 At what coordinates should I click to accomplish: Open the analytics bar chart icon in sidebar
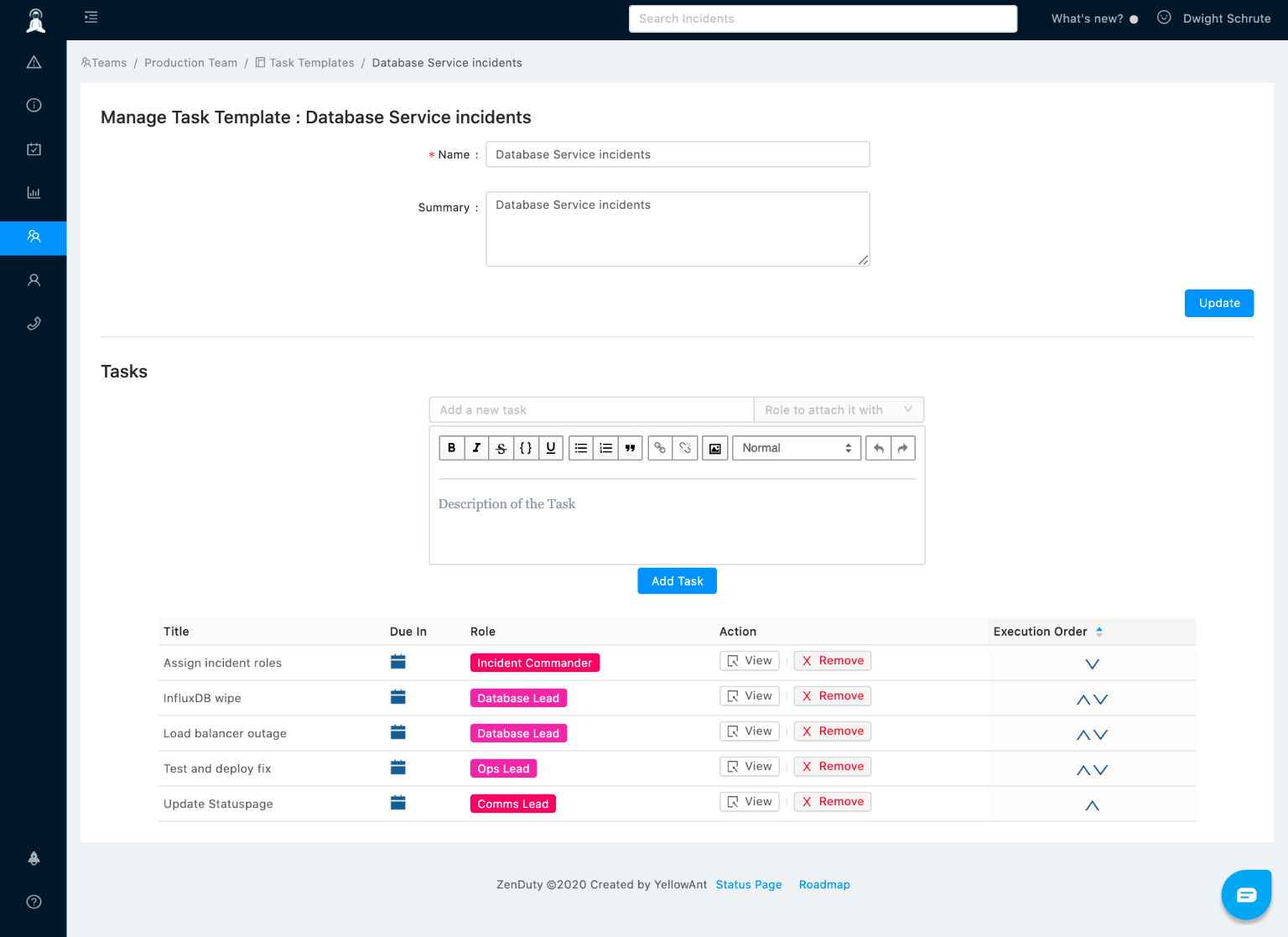[x=34, y=193]
